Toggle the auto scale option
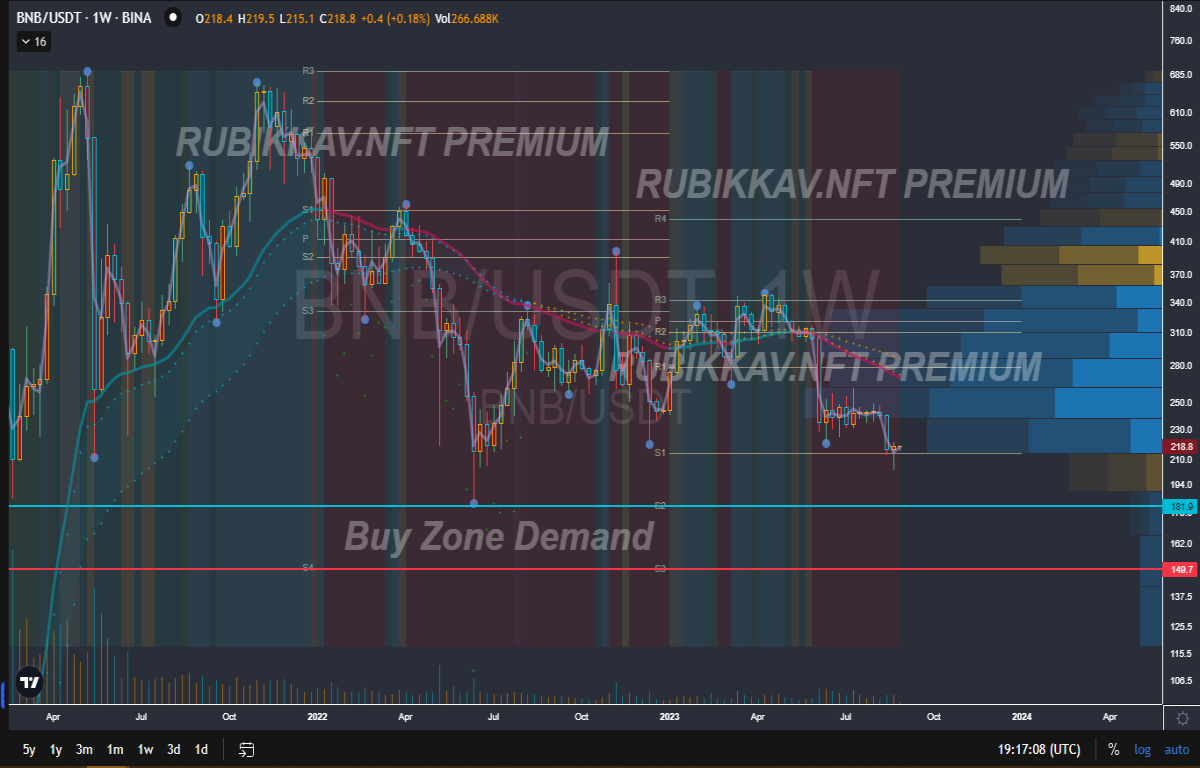Viewport: 1200px width, 768px height. click(x=1177, y=749)
